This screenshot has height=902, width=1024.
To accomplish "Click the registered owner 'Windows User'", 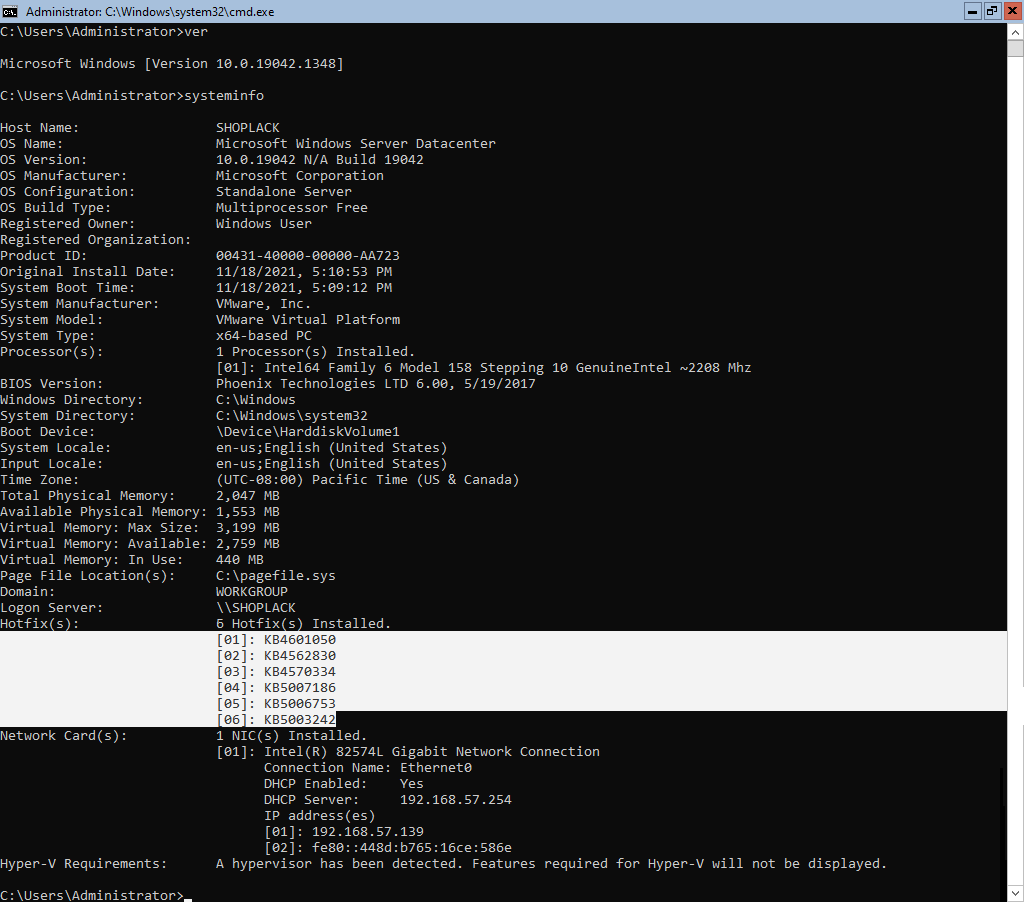I will [264, 224].
